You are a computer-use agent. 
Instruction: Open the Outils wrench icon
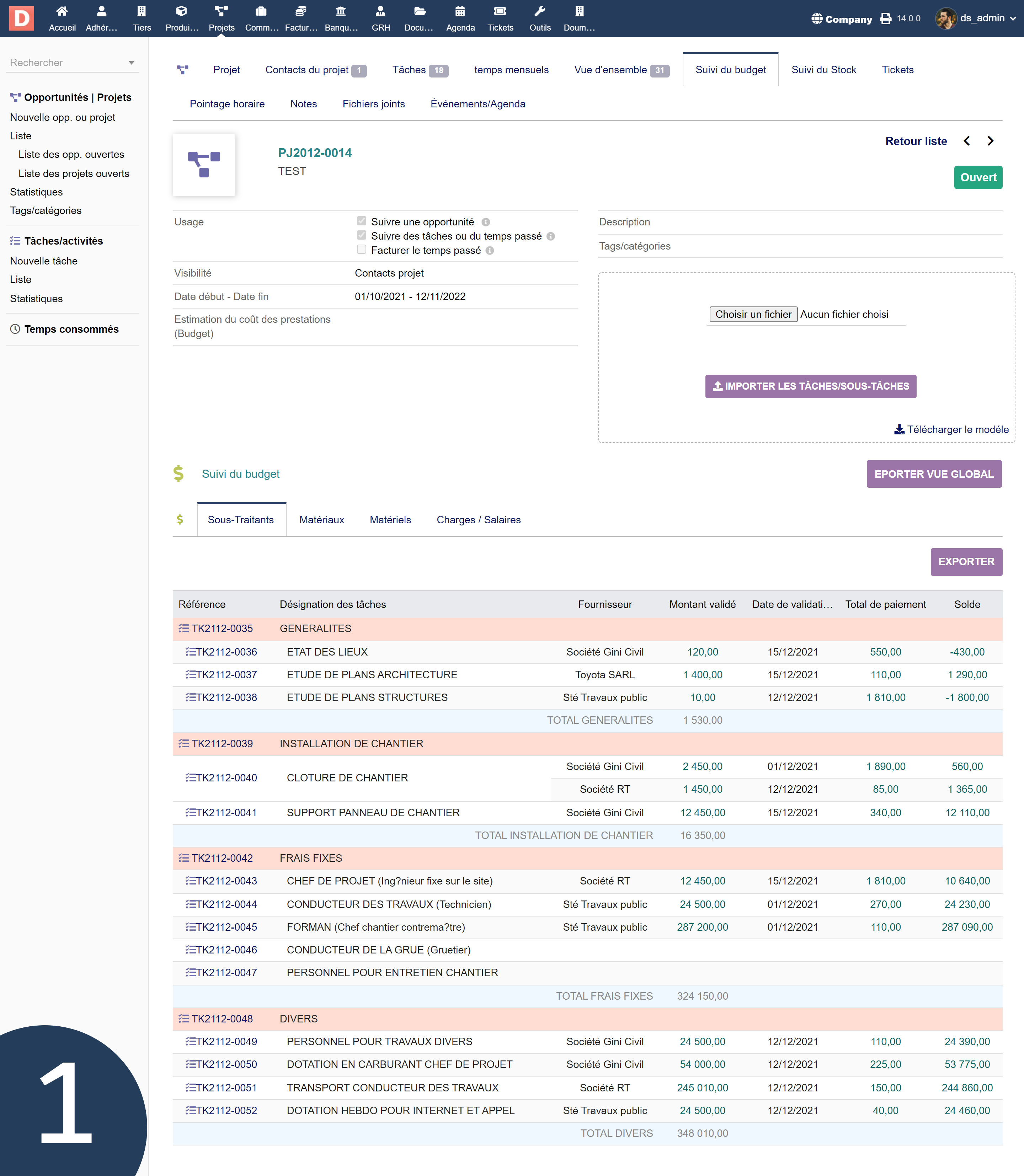(539, 11)
